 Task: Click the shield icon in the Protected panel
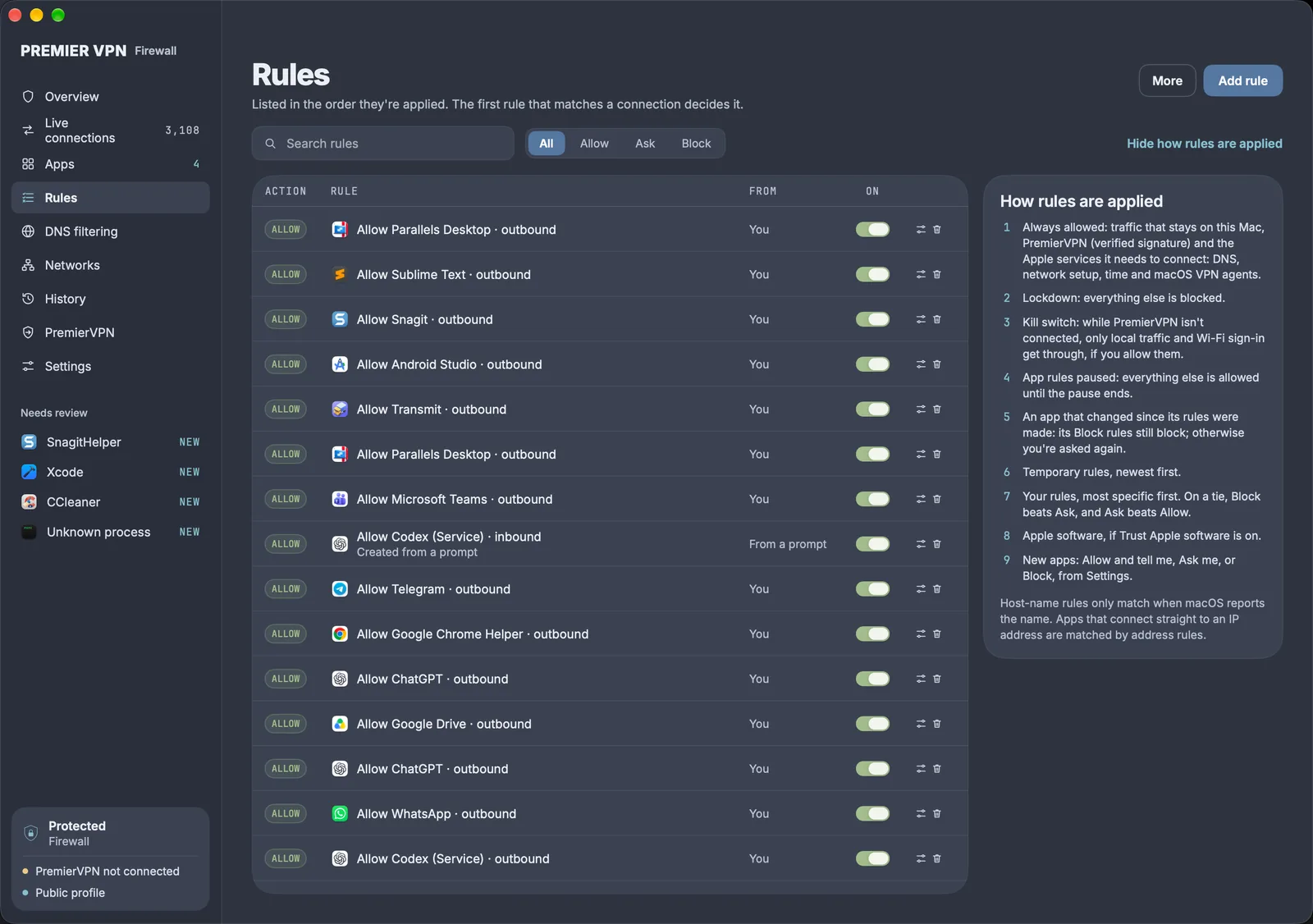30,833
